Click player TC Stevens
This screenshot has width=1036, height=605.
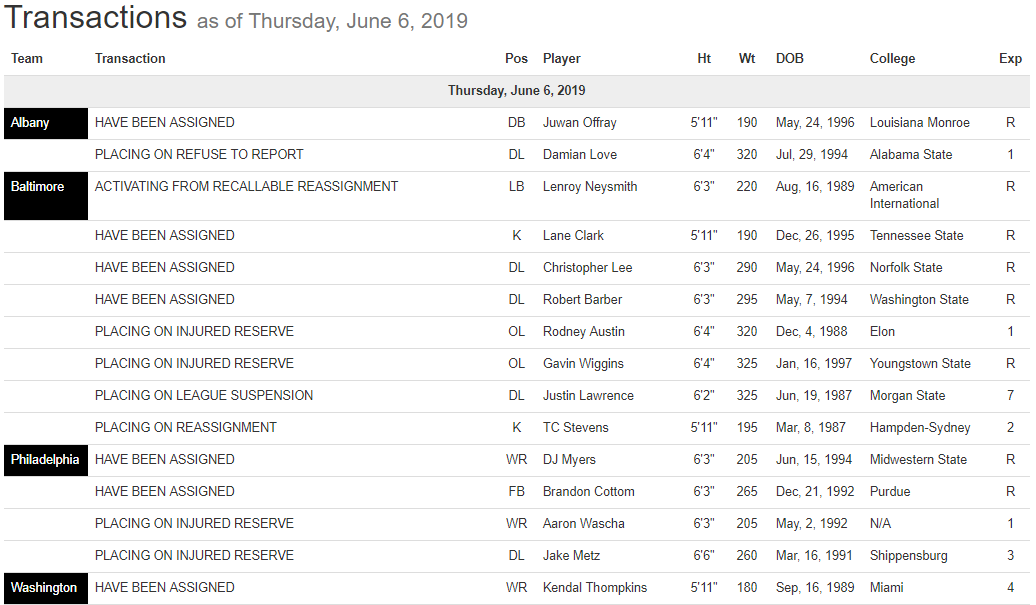pyautogui.click(x=575, y=428)
